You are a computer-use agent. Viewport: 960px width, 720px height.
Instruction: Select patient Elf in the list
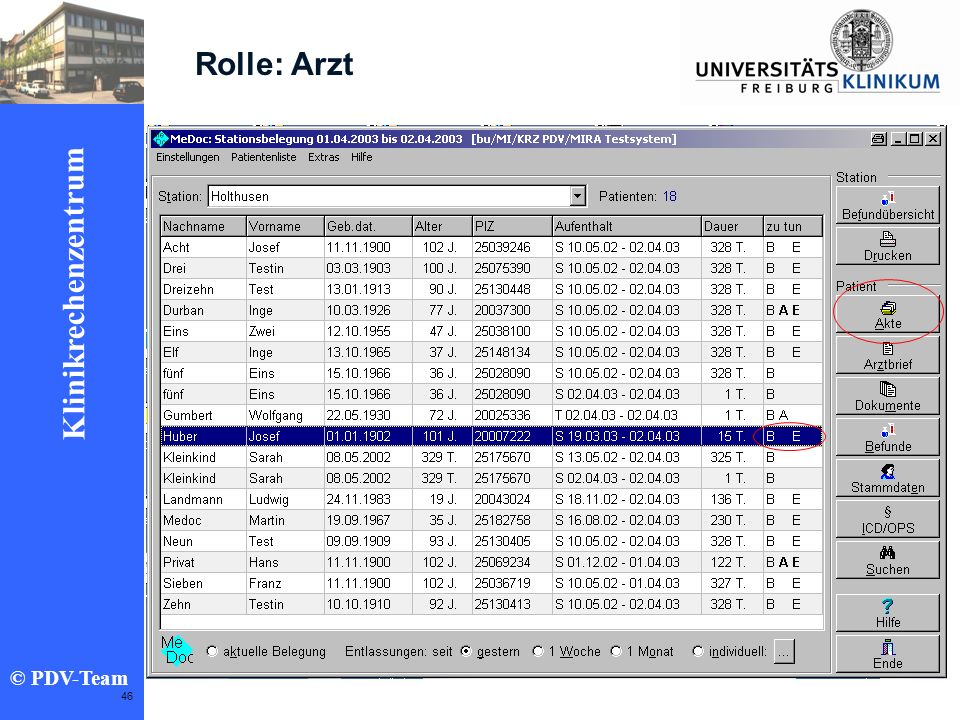coord(491,352)
